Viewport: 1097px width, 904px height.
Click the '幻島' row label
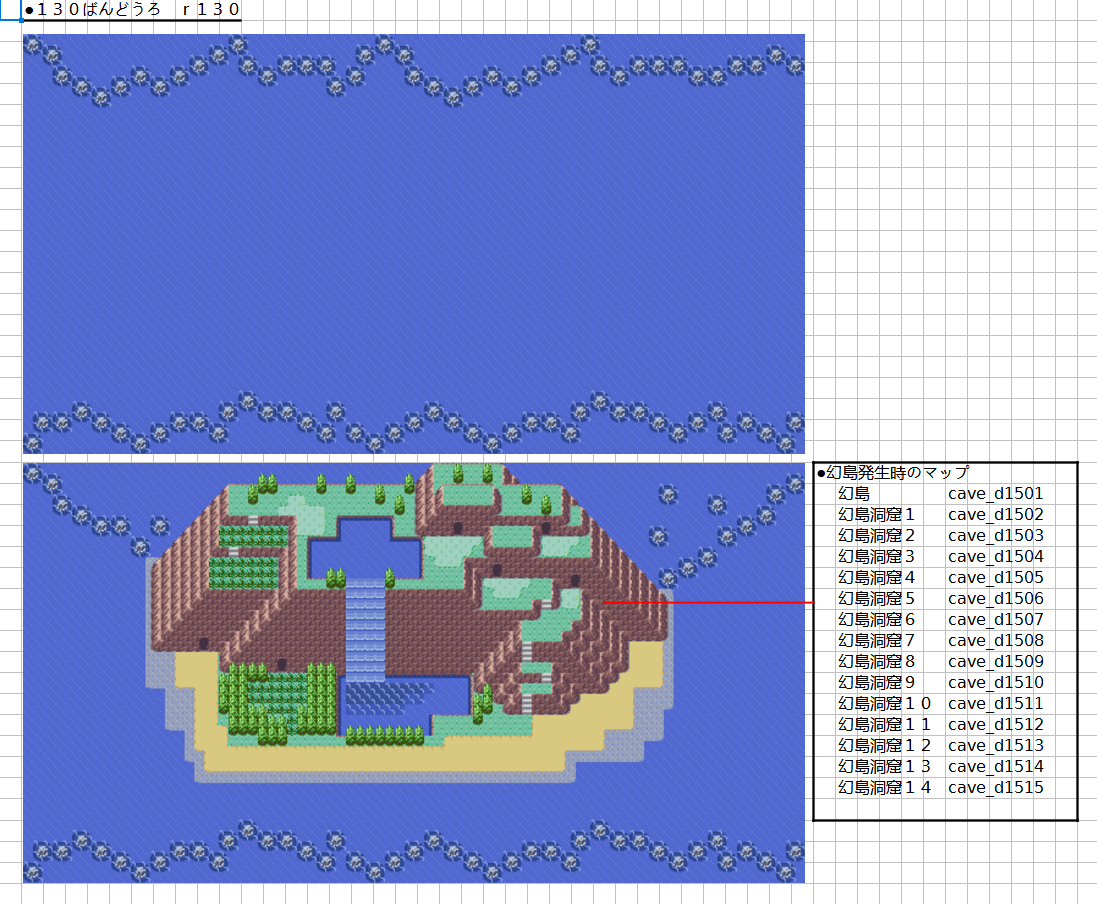click(854, 493)
